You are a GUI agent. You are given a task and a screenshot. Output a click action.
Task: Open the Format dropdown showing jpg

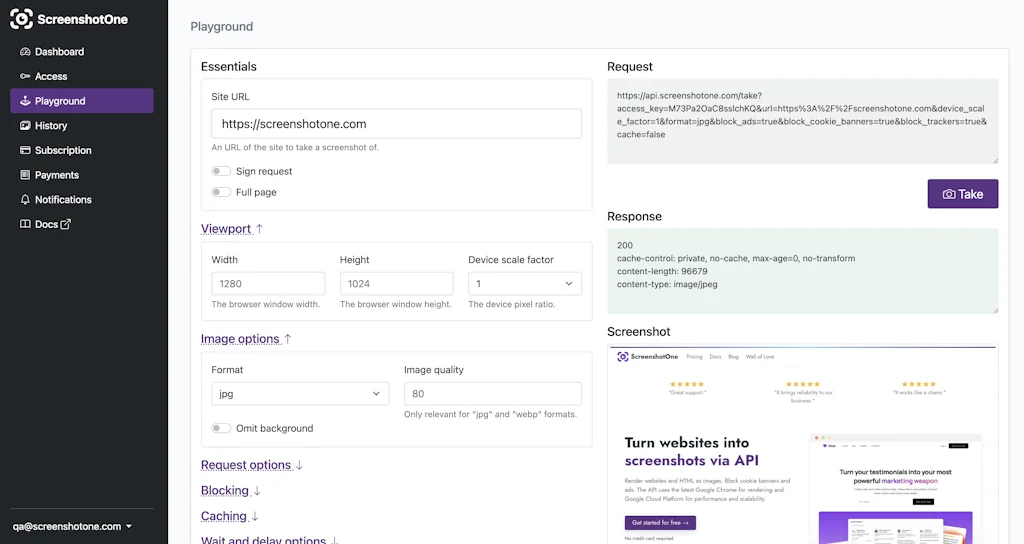[x=300, y=394]
